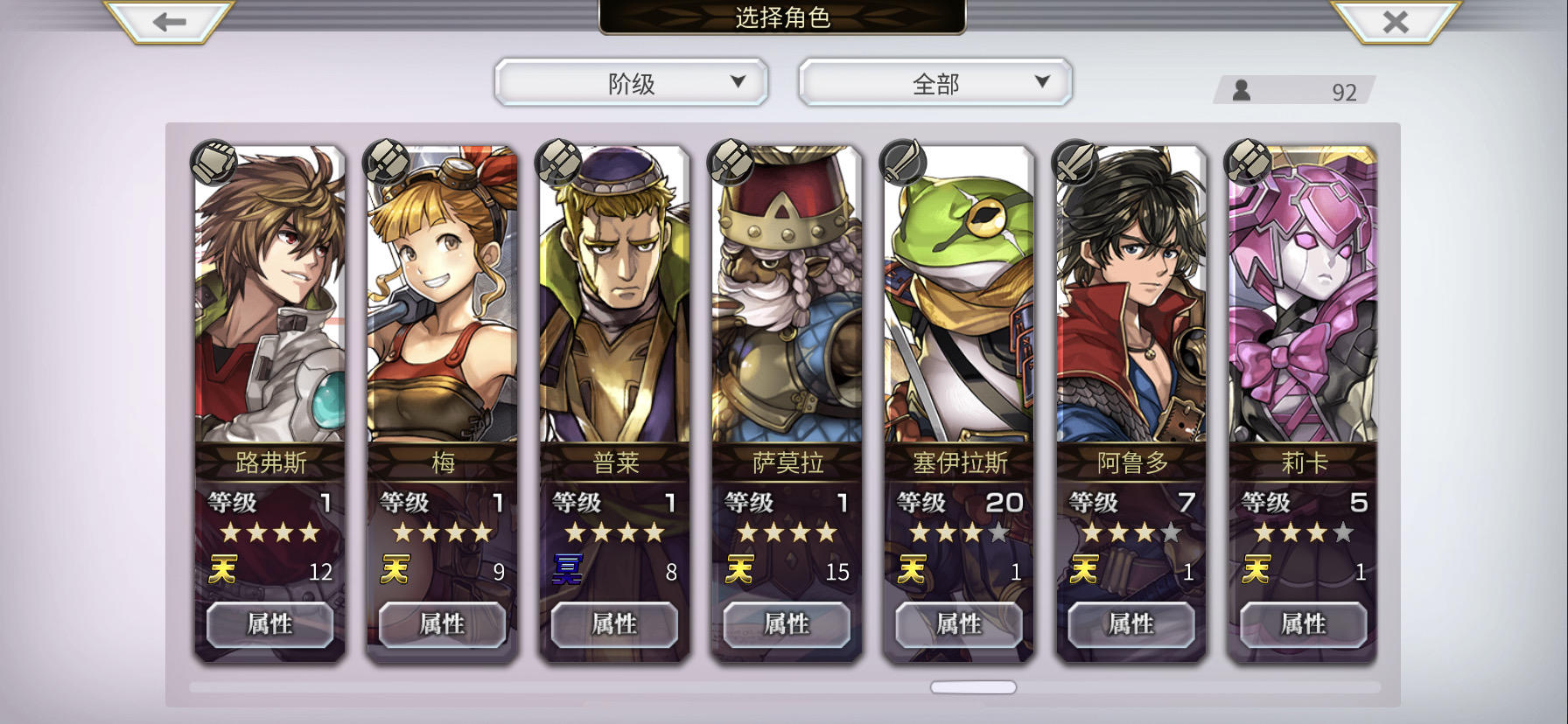Expand the 全部 filter dropdown

[x=935, y=83]
